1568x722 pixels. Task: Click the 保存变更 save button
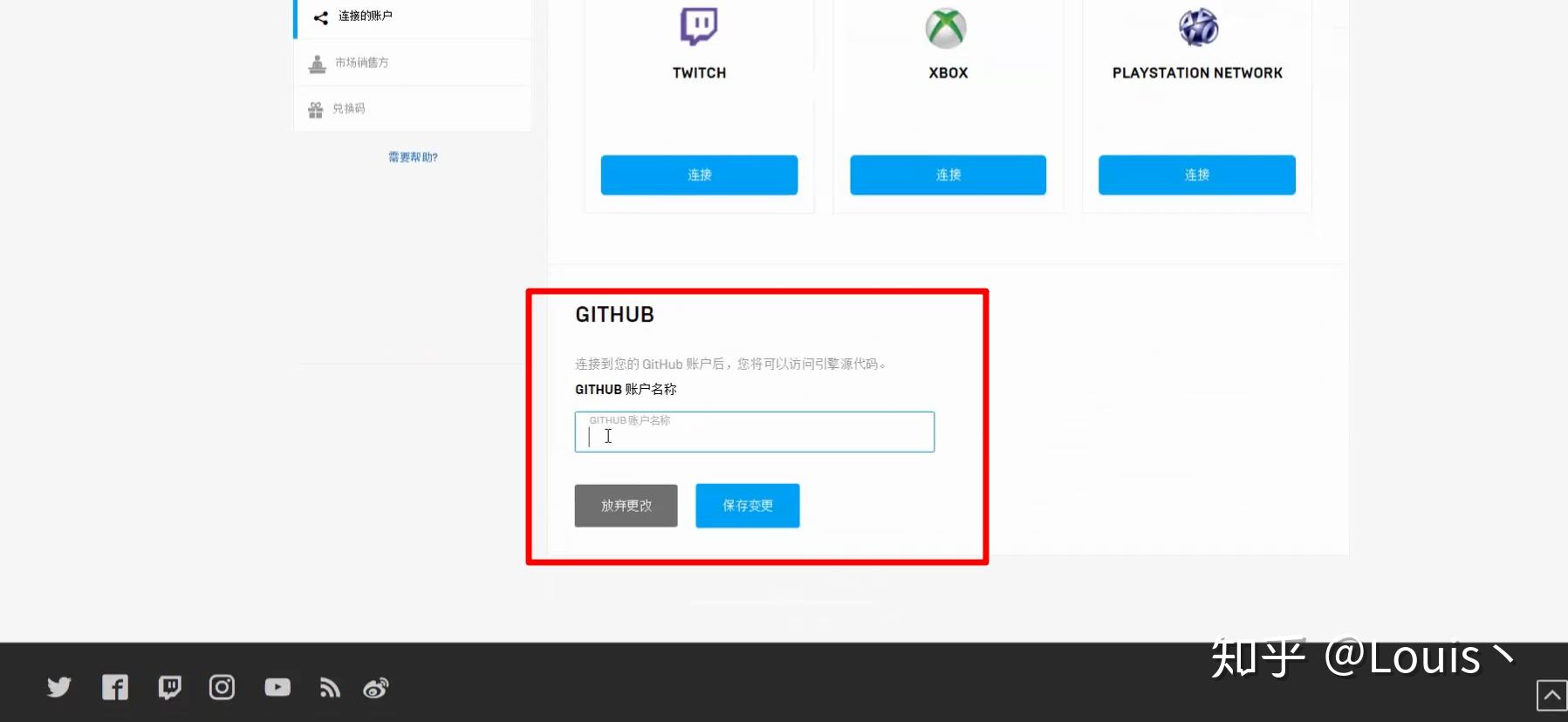(748, 506)
